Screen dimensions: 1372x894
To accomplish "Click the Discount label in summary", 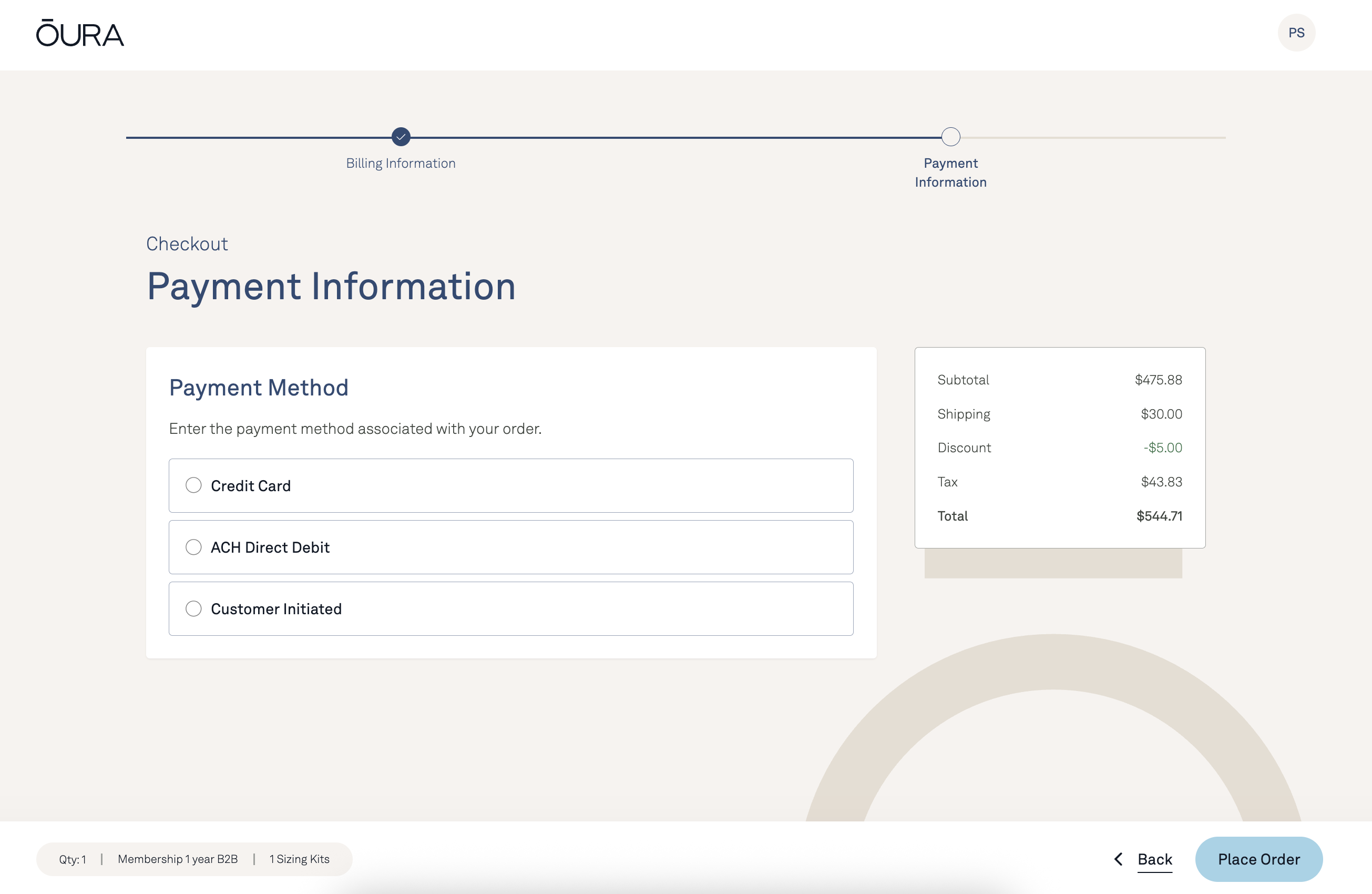I will 964,448.
